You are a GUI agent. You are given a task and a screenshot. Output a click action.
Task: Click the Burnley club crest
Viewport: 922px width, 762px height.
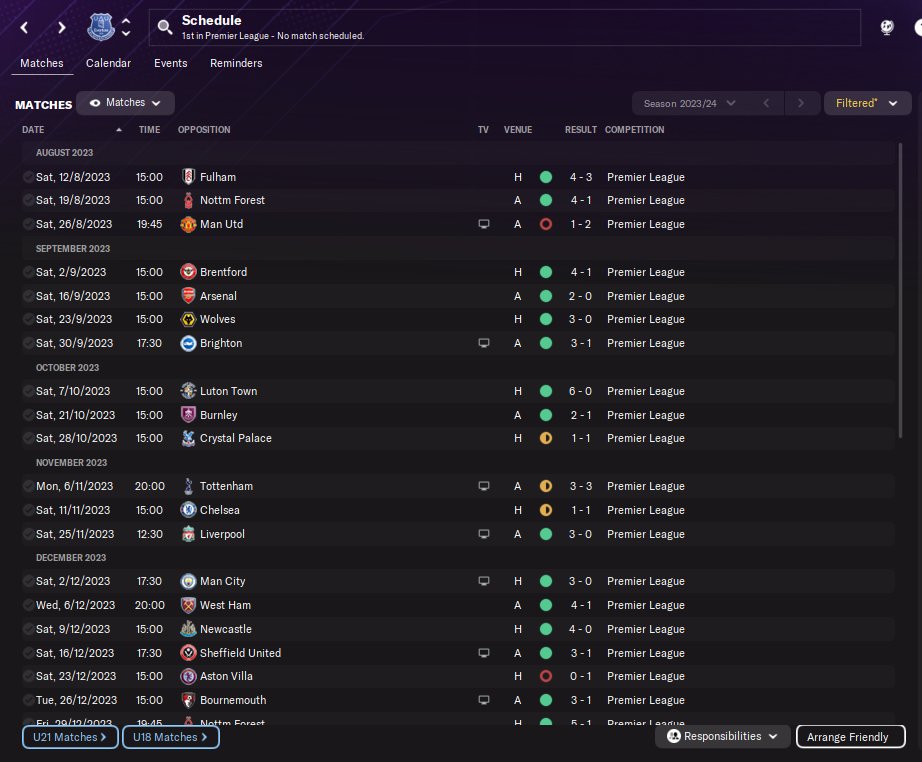point(188,415)
